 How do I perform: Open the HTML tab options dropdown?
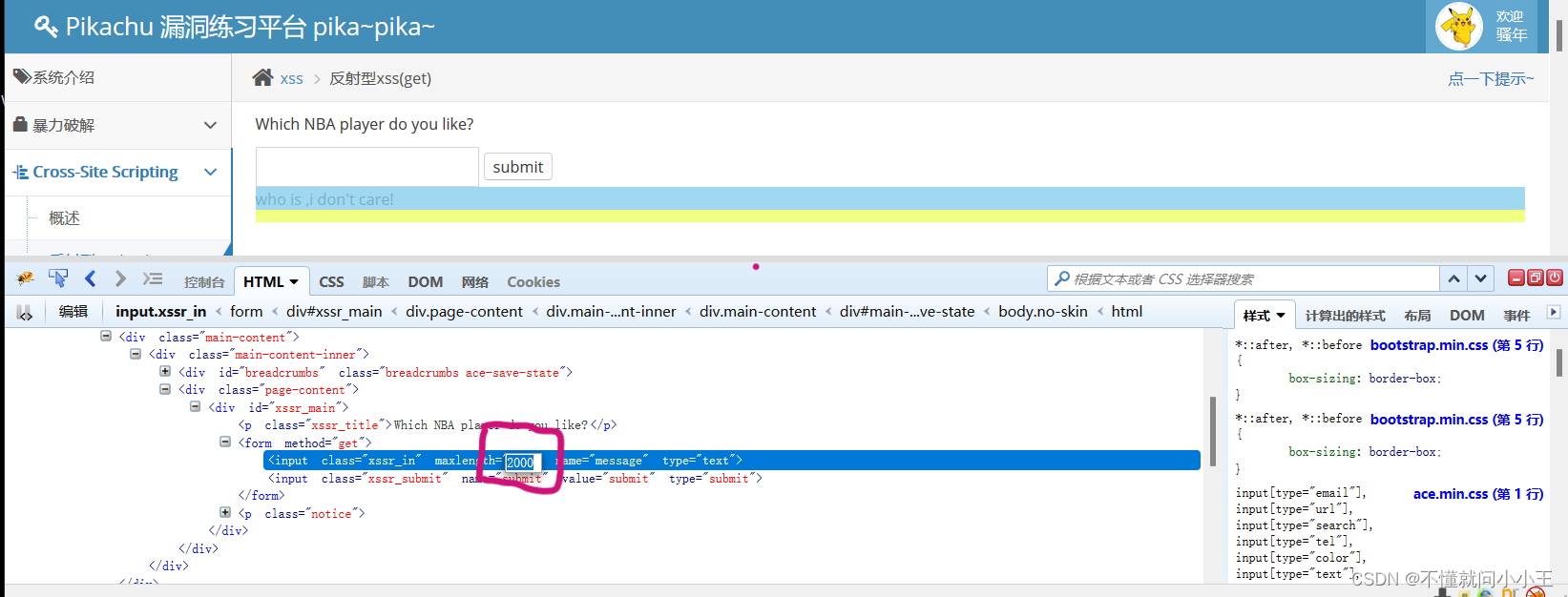pos(294,281)
